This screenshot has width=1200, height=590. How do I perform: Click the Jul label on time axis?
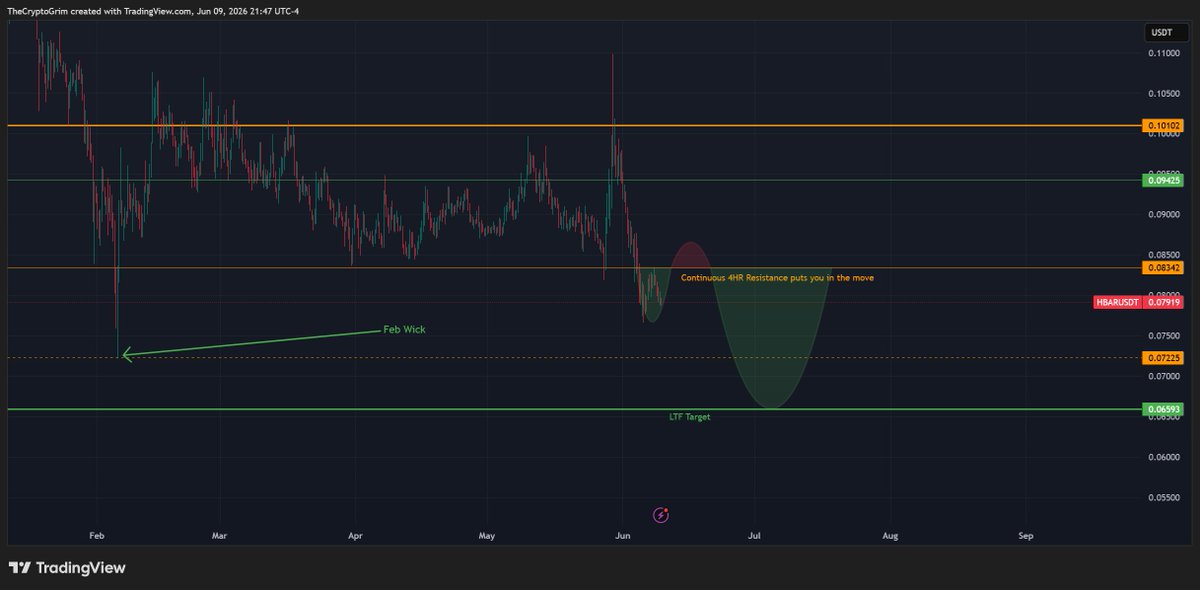click(x=755, y=536)
